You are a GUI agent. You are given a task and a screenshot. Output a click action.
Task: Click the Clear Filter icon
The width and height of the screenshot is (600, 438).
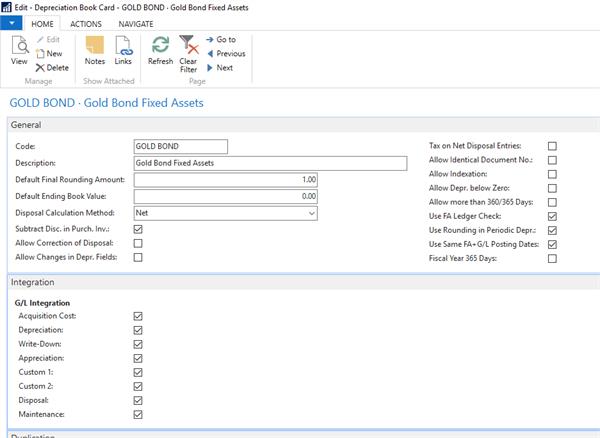188,49
